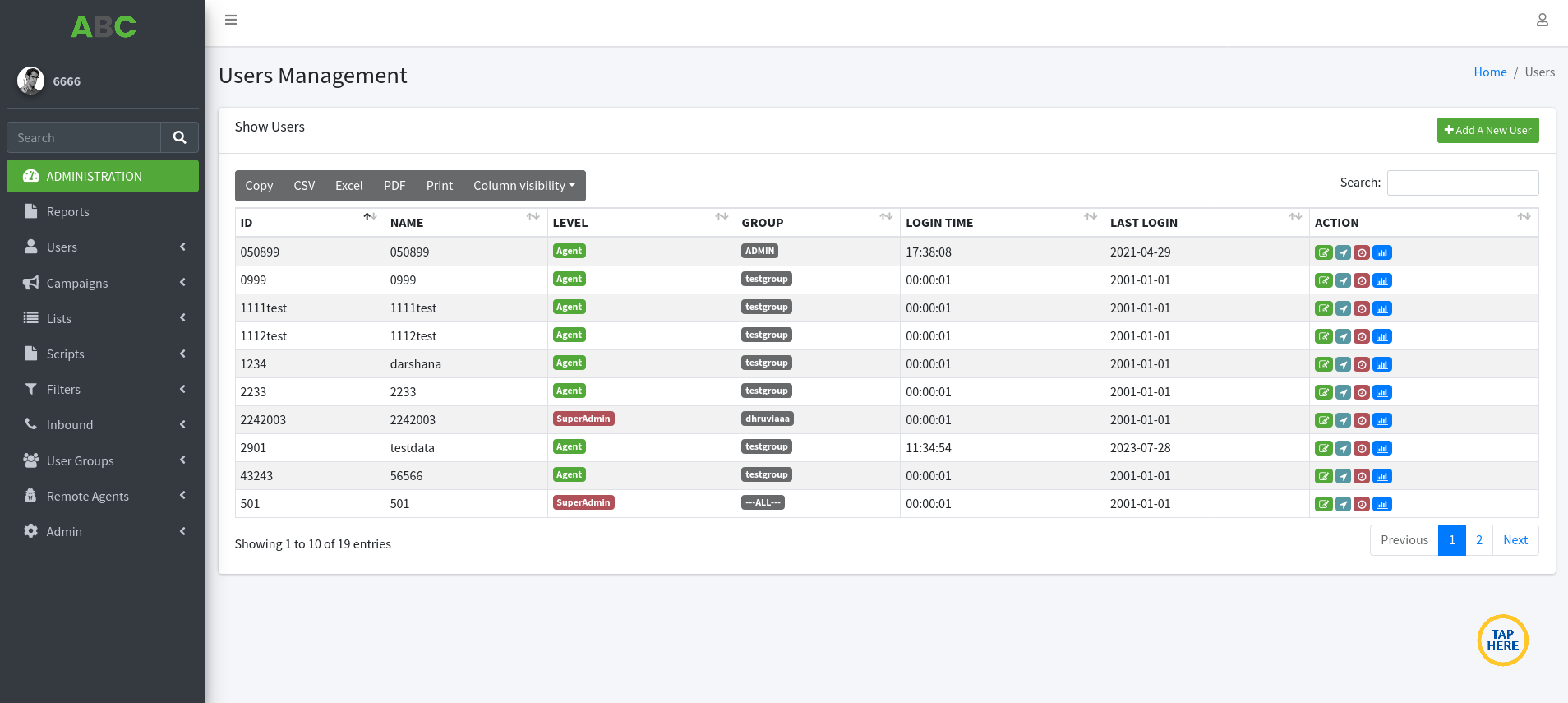Print the users table

point(440,186)
